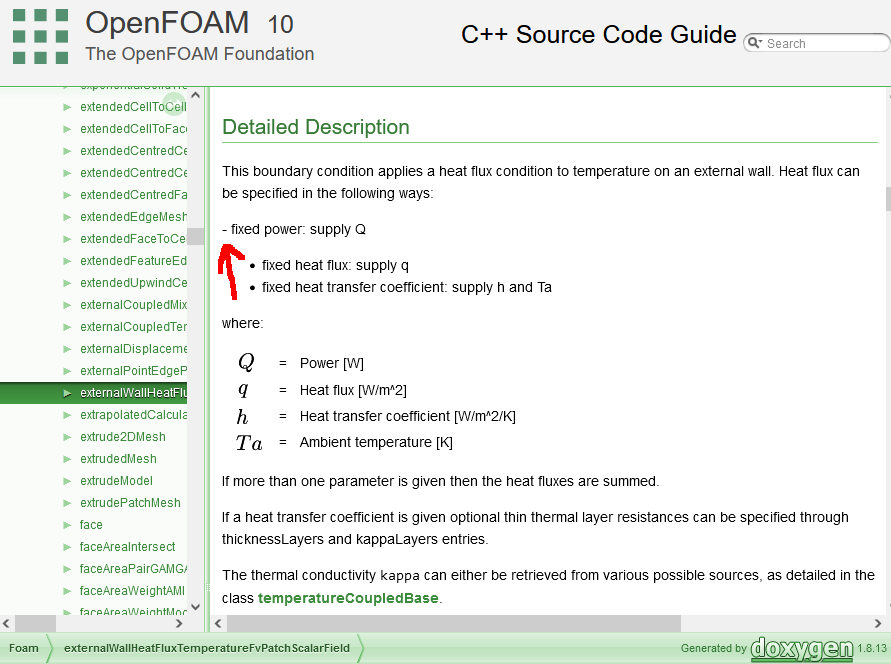Click the OpenFOAM logo grid icon
This screenshot has height=664, width=891.
pyautogui.click(x=40, y=36)
